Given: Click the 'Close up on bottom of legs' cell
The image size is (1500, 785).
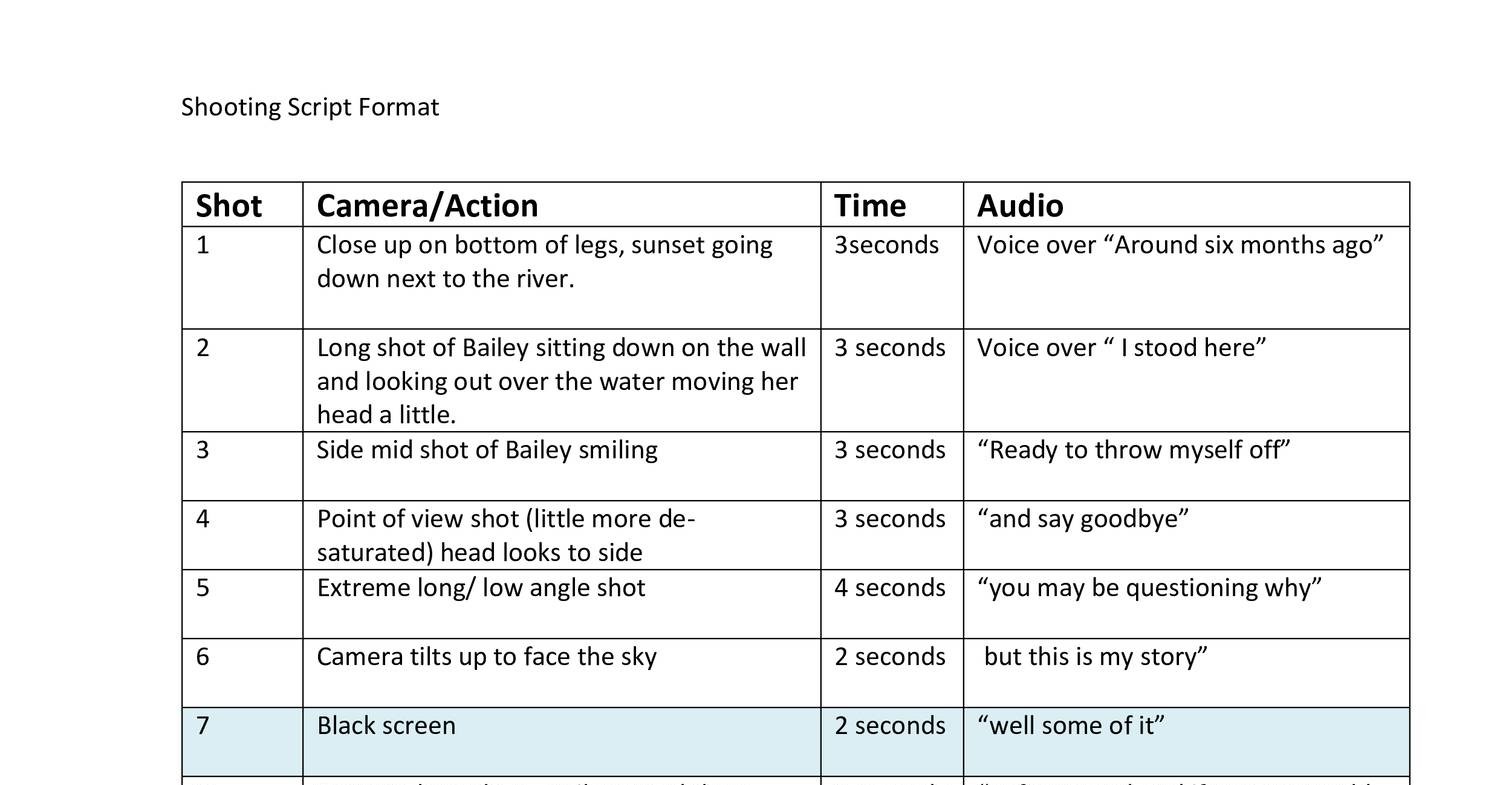Looking at the screenshot, I should click(x=544, y=261).
